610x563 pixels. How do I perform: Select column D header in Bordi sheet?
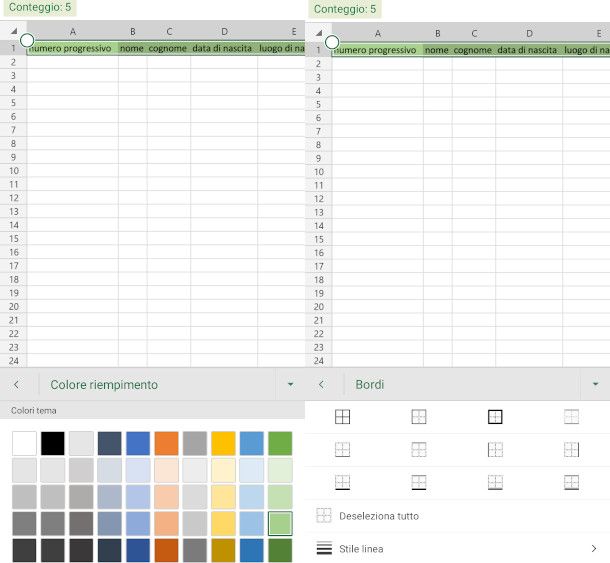[529, 33]
